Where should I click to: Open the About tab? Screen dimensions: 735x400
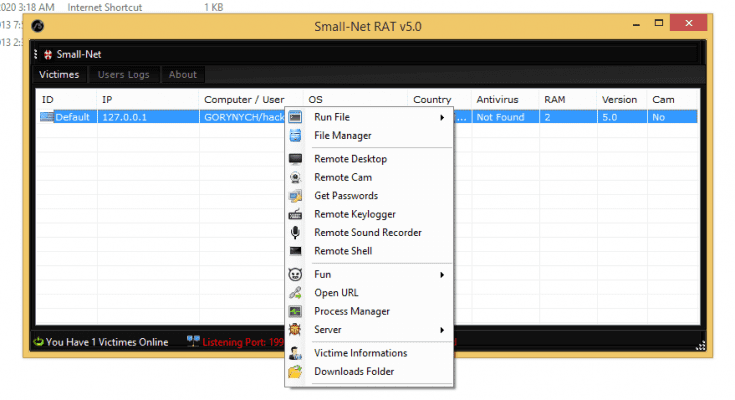pyautogui.click(x=182, y=75)
